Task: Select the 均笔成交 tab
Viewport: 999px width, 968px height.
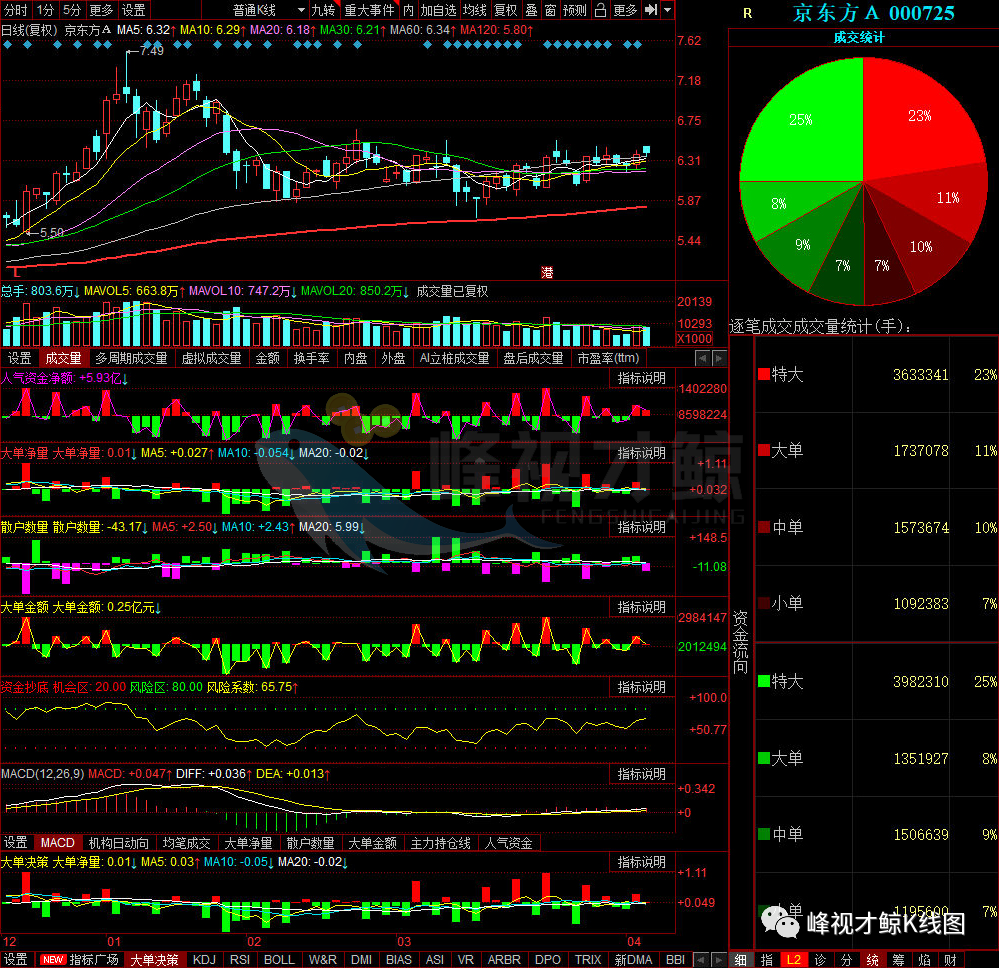Action: (x=186, y=842)
